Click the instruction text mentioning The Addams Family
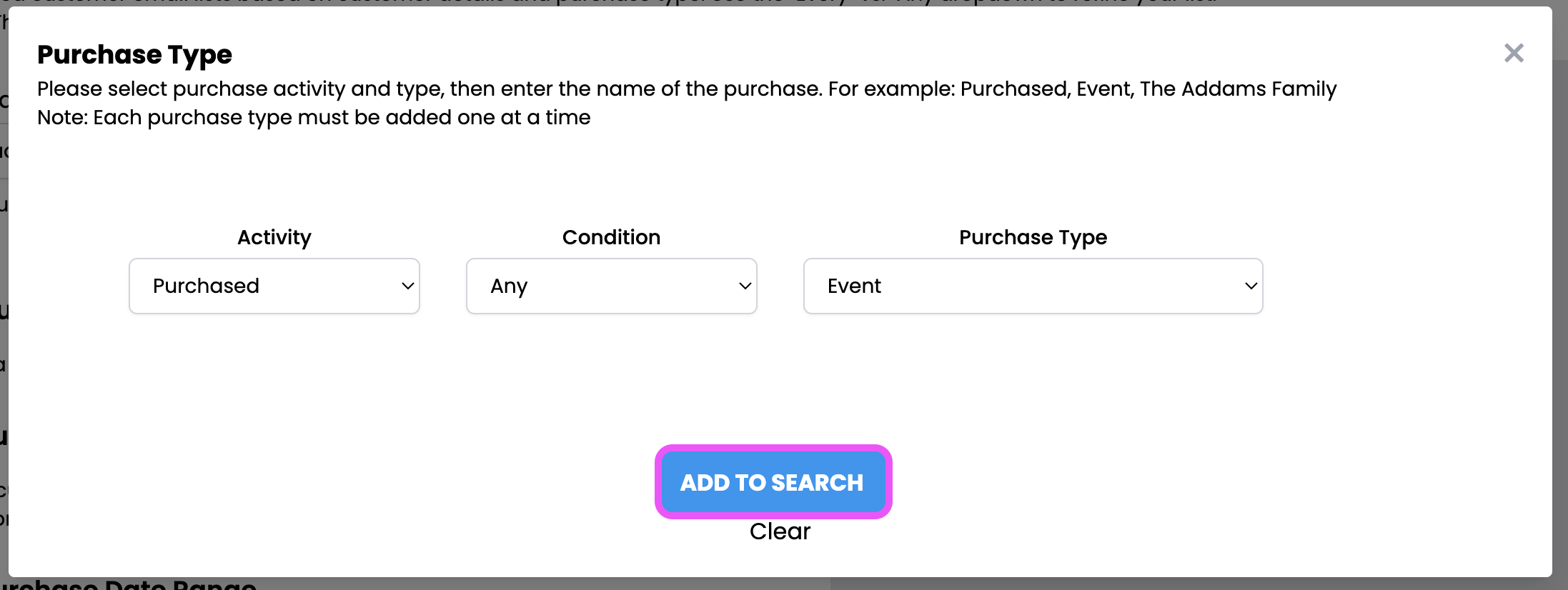The width and height of the screenshot is (1568, 590). coord(686,89)
